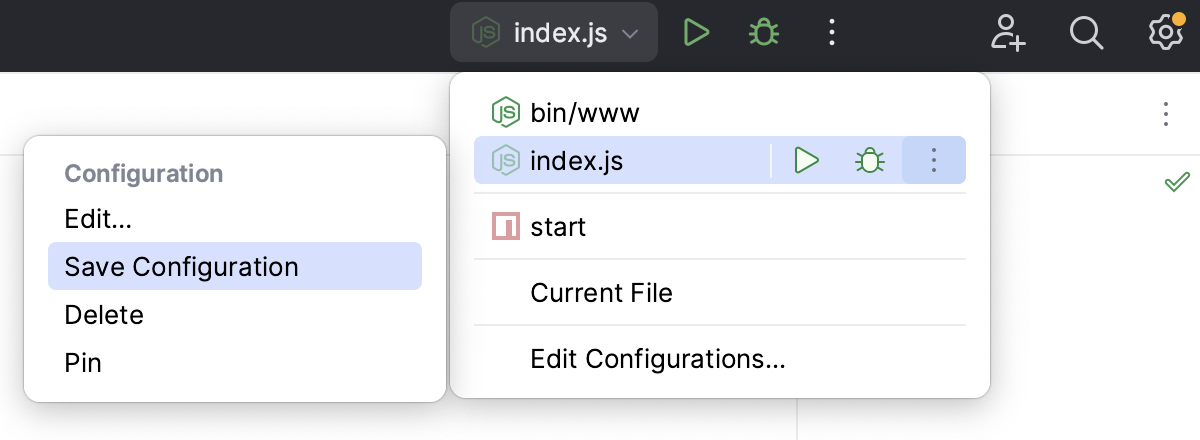
Task: Expand the index.js run configuration dropdown
Action: click(554, 33)
